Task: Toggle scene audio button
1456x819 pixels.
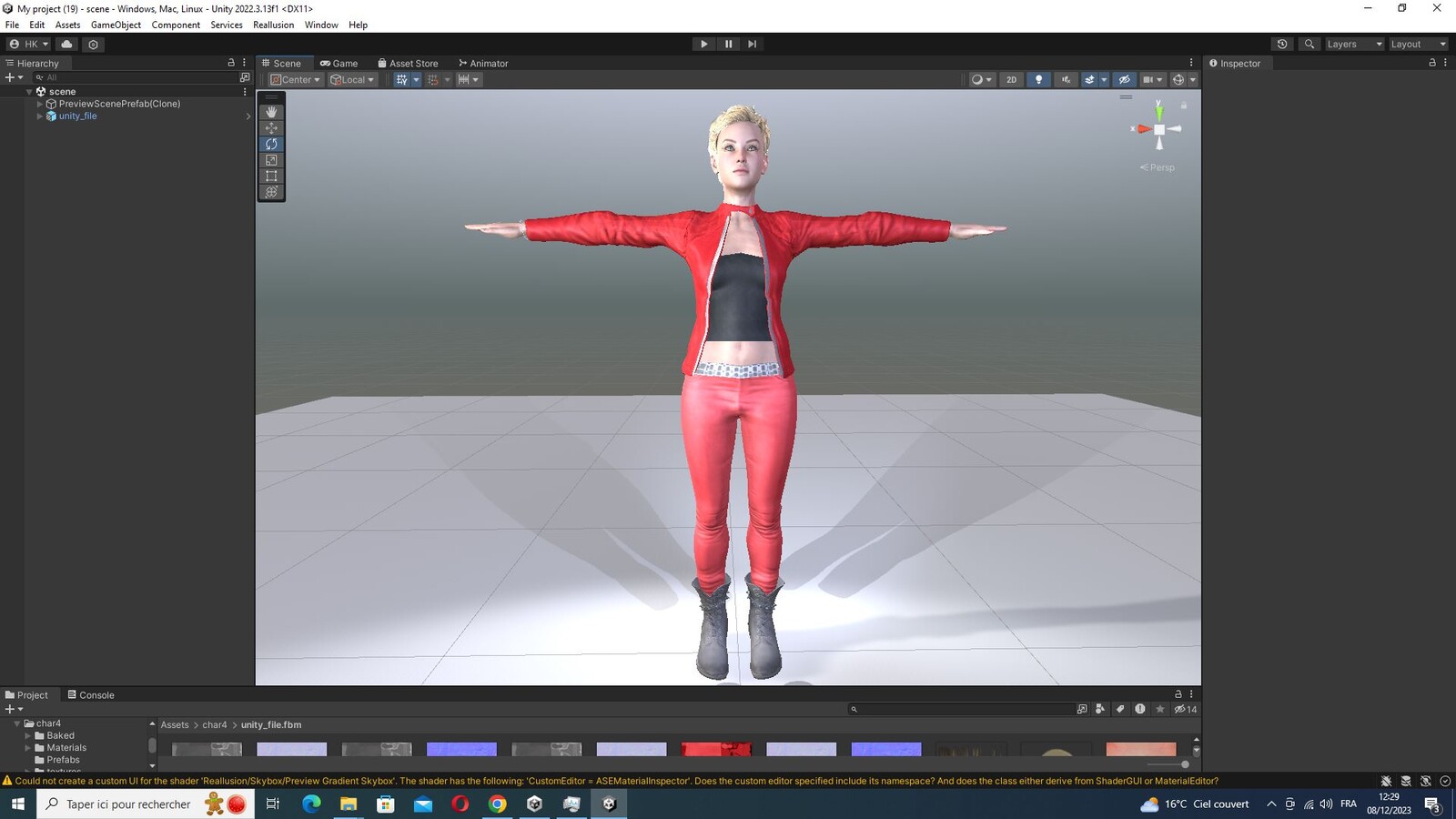Action: (1066, 80)
